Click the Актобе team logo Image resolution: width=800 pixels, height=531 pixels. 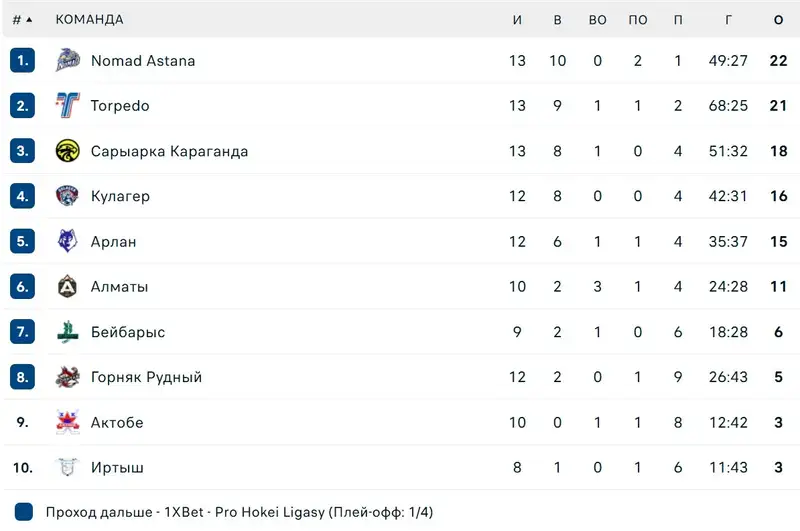(x=67, y=422)
